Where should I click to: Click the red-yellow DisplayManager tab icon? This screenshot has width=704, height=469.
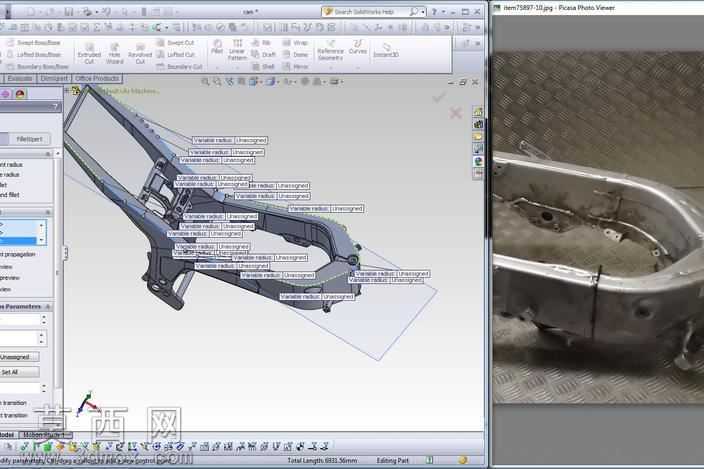pyautogui.click(x=20, y=94)
